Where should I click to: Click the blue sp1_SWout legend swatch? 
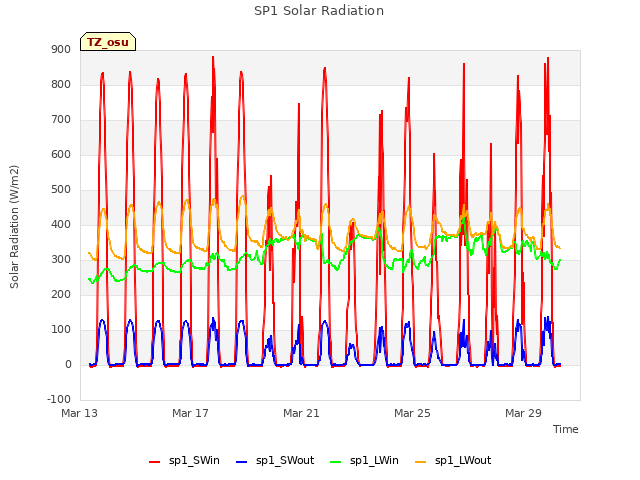[242, 462]
